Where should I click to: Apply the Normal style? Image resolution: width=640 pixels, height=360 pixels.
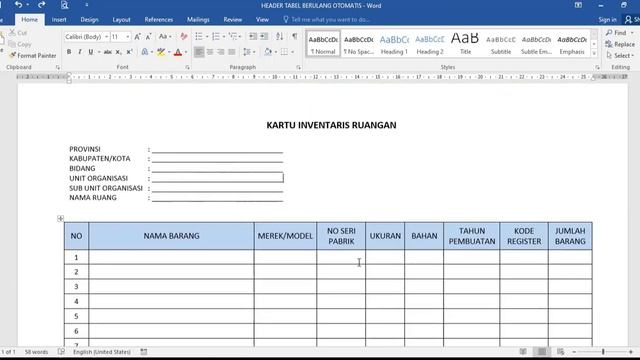[x=323, y=44]
